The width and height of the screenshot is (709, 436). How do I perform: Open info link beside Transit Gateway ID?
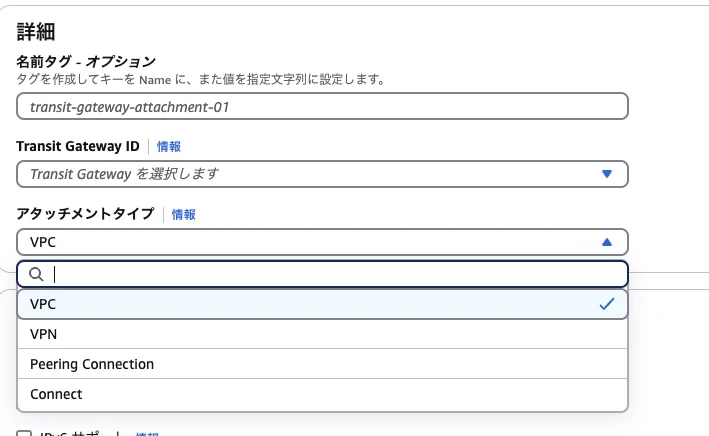169,147
